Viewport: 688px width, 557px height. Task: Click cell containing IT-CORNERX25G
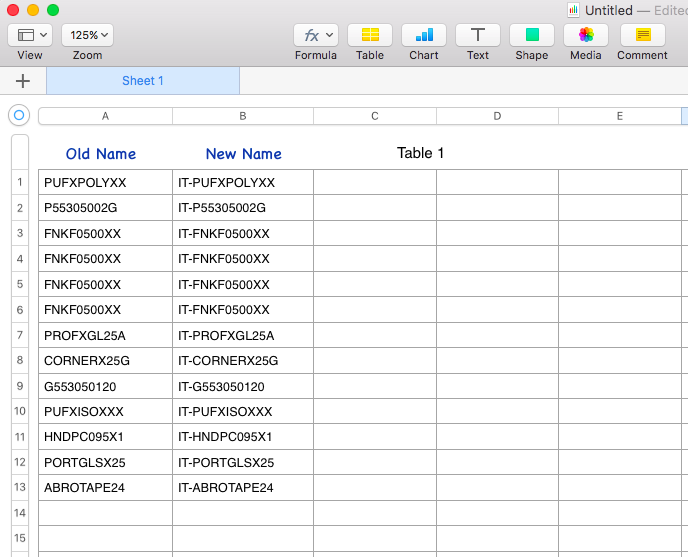pyautogui.click(x=243, y=360)
